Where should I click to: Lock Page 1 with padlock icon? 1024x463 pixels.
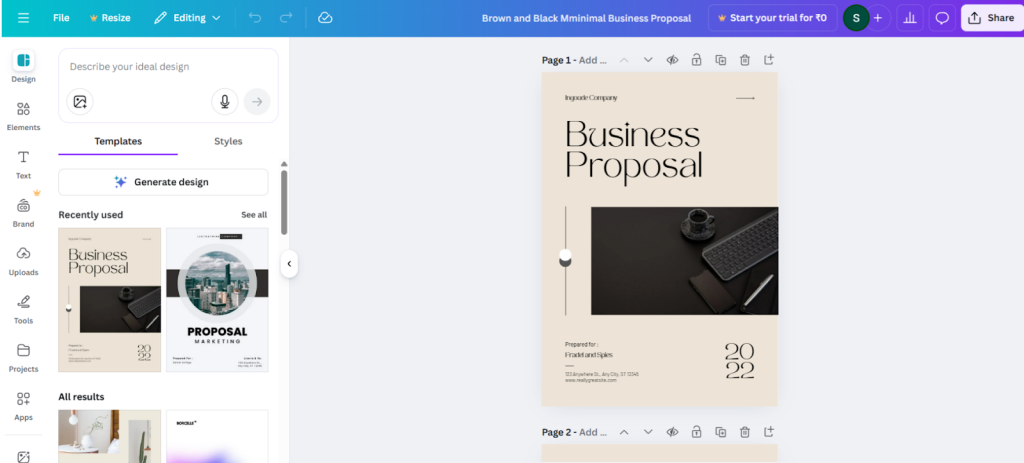[696, 60]
